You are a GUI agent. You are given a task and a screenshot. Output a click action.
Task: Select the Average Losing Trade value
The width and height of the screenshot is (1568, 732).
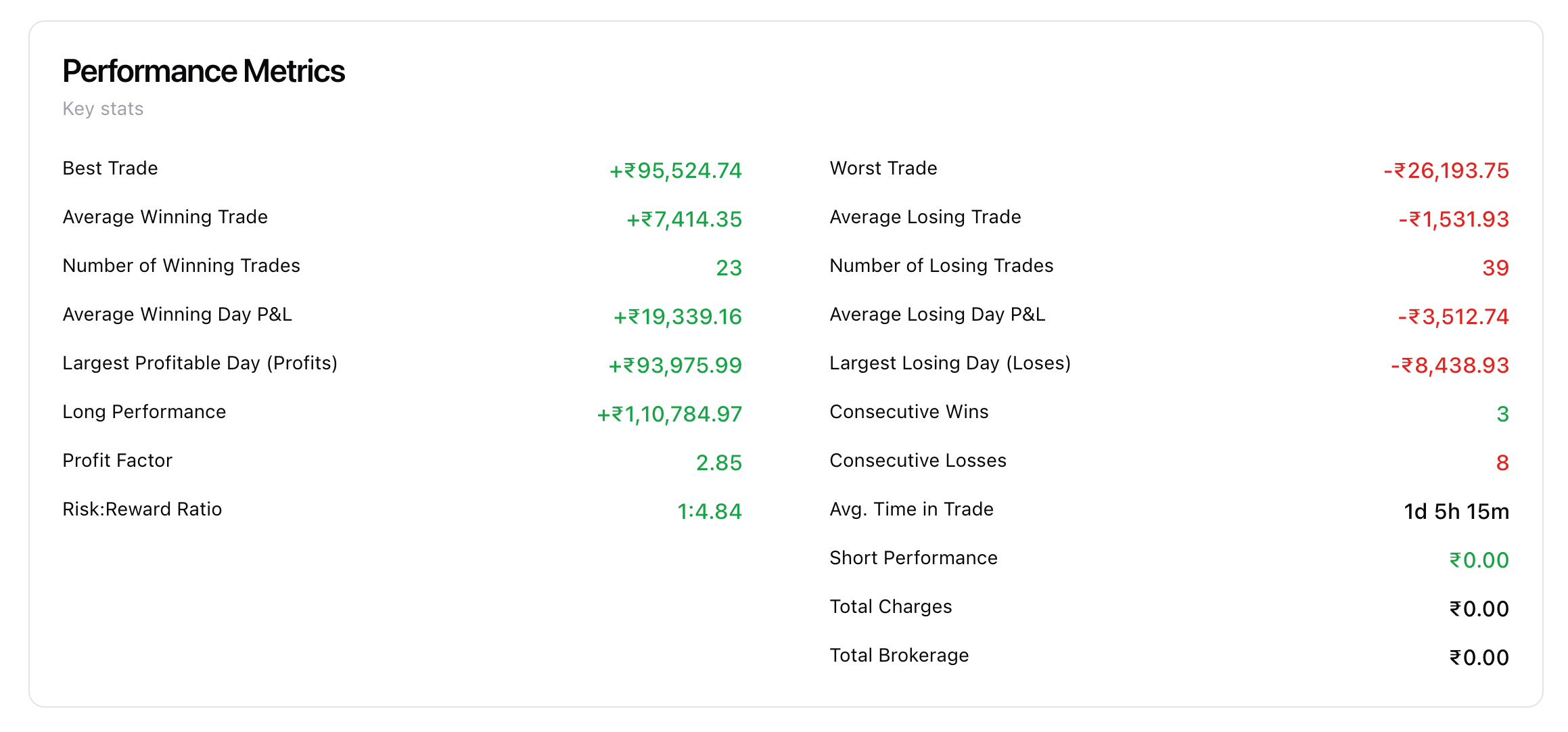pyautogui.click(x=1453, y=219)
